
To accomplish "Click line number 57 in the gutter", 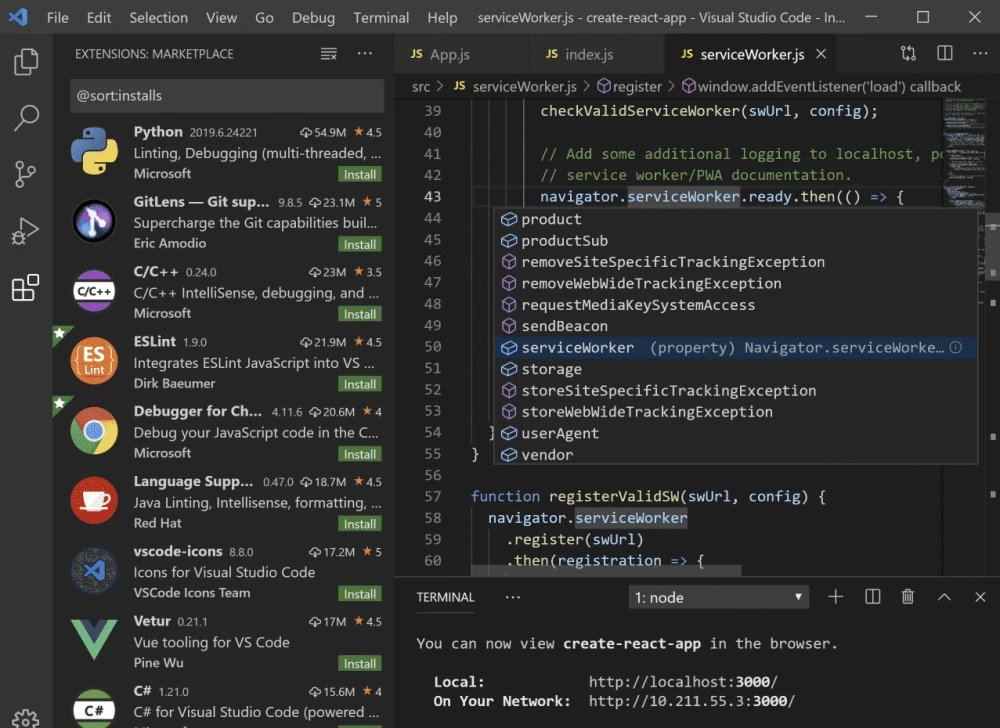I will 433,496.
